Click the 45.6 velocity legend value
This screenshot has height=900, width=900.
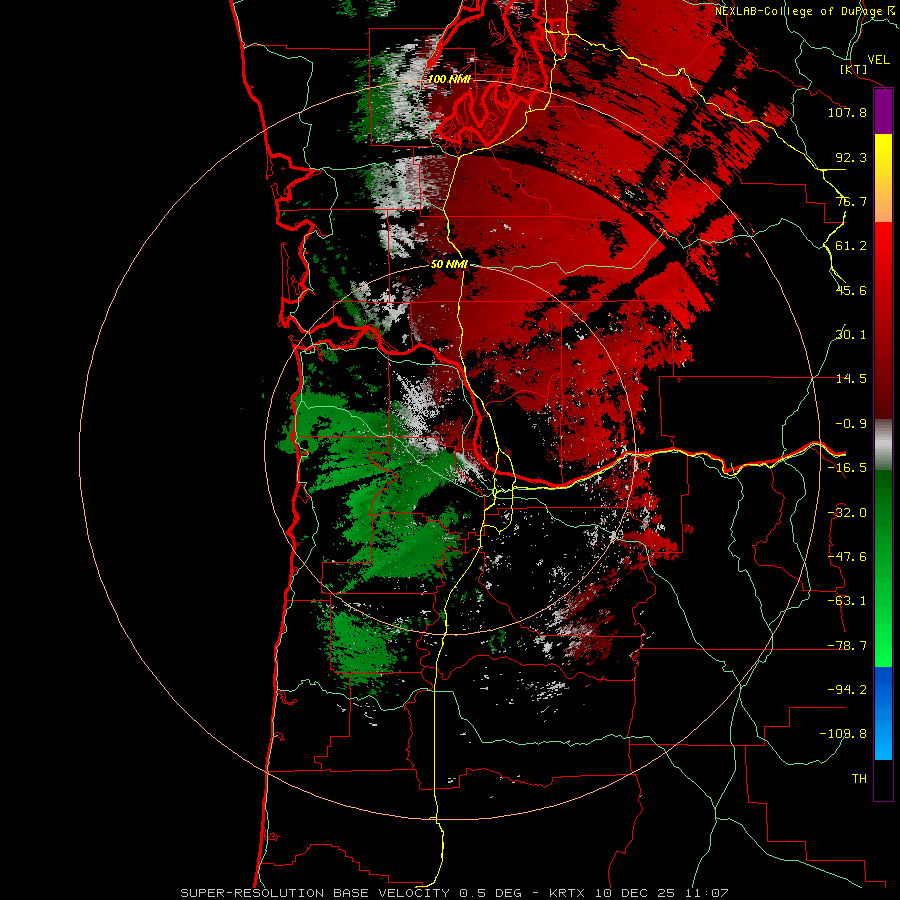coord(851,290)
